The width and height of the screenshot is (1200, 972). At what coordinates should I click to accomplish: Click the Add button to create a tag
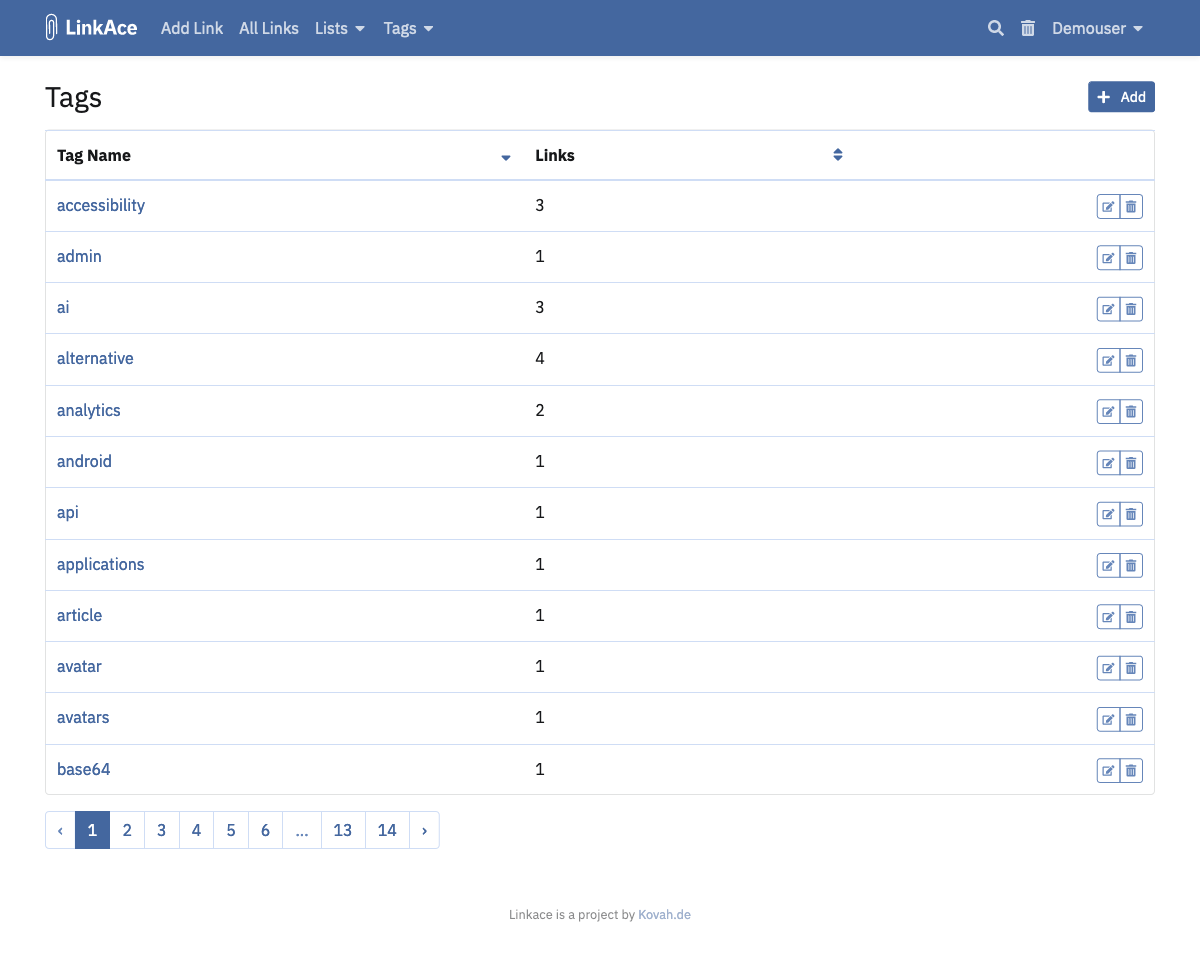coord(1121,97)
